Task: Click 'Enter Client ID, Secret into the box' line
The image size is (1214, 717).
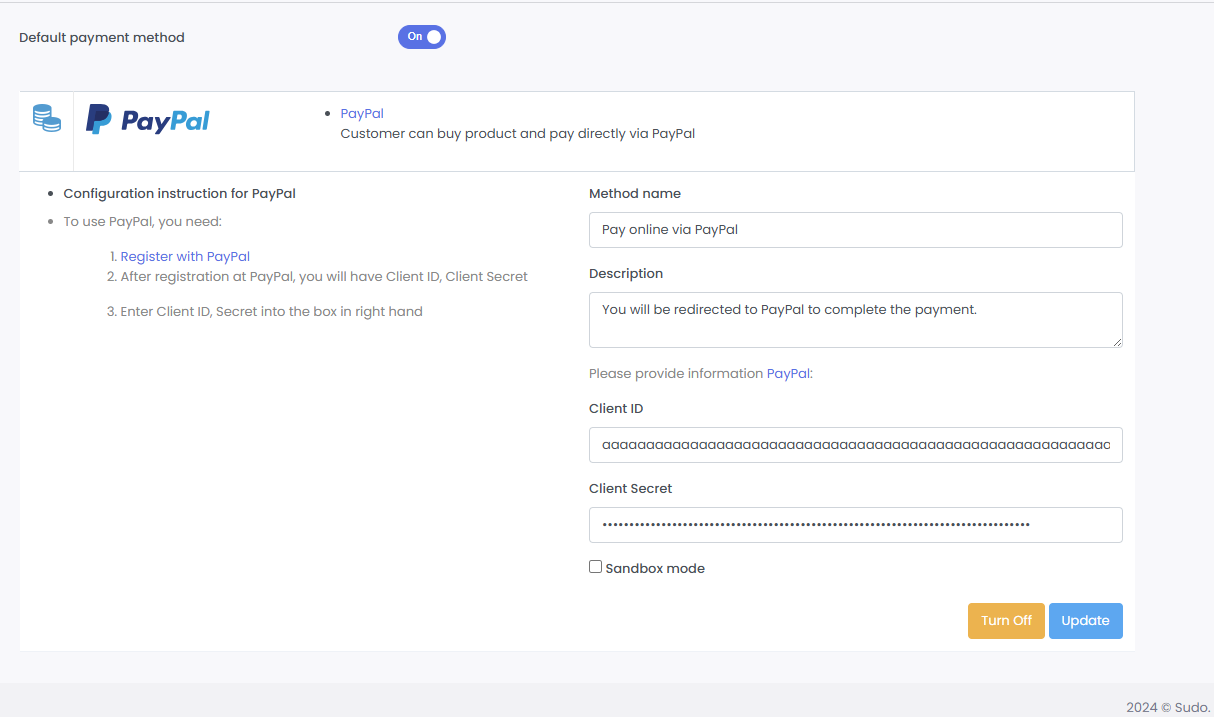Action: point(271,312)
